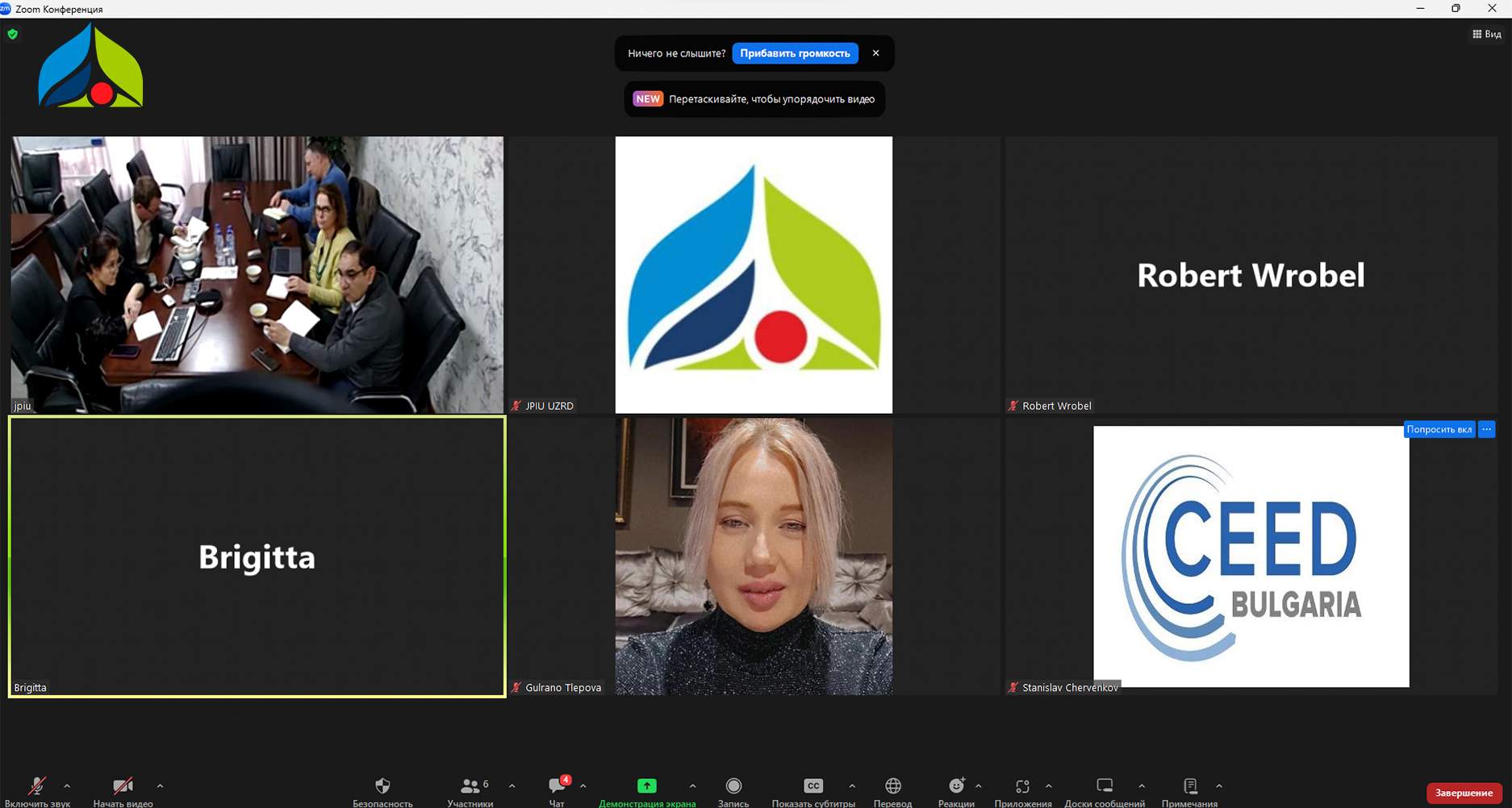Select the Gulrano Tlepova video tile
The image size is (1512, 808).
tap(754, 556)
